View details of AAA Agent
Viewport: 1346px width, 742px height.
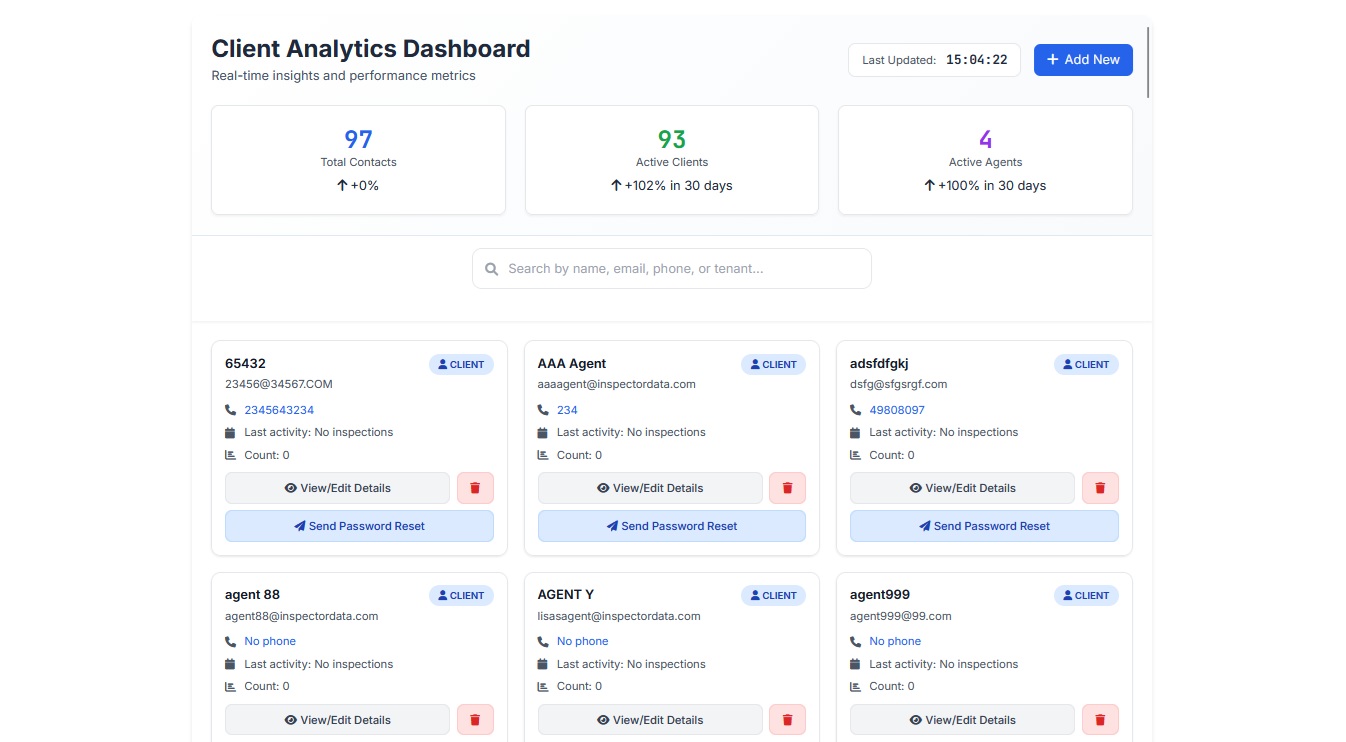click(x=650, y=488)
